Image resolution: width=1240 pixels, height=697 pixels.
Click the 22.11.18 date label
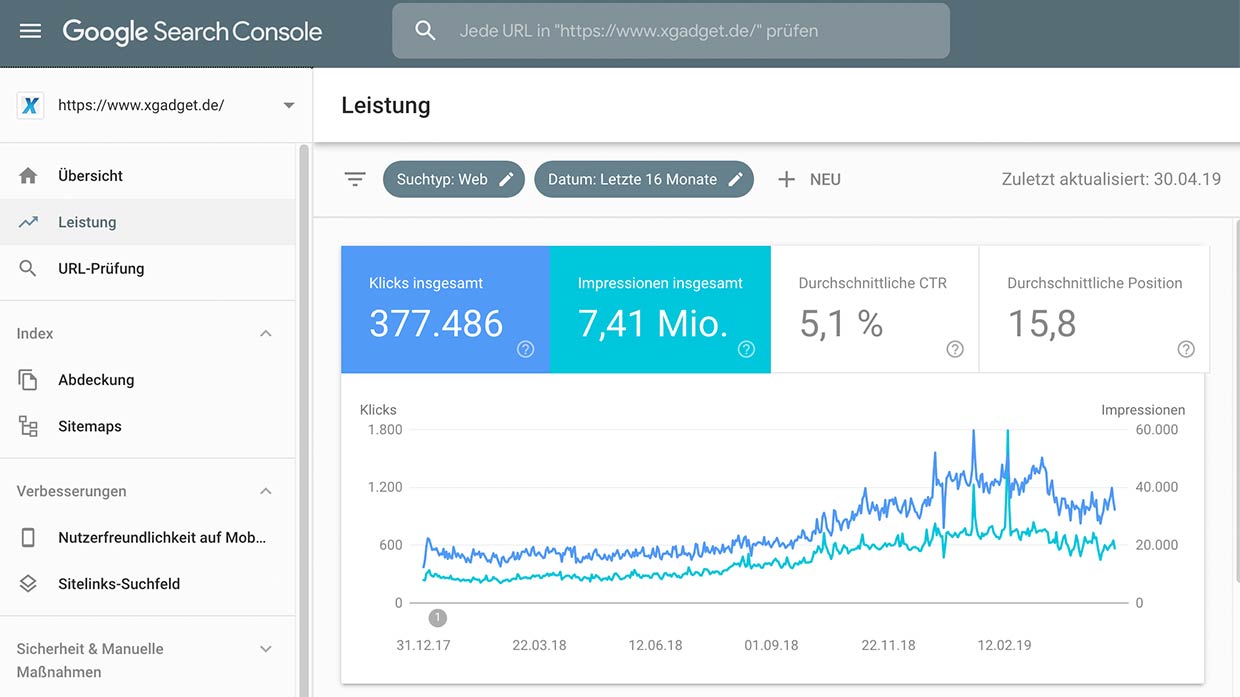(x=888, y=645)
